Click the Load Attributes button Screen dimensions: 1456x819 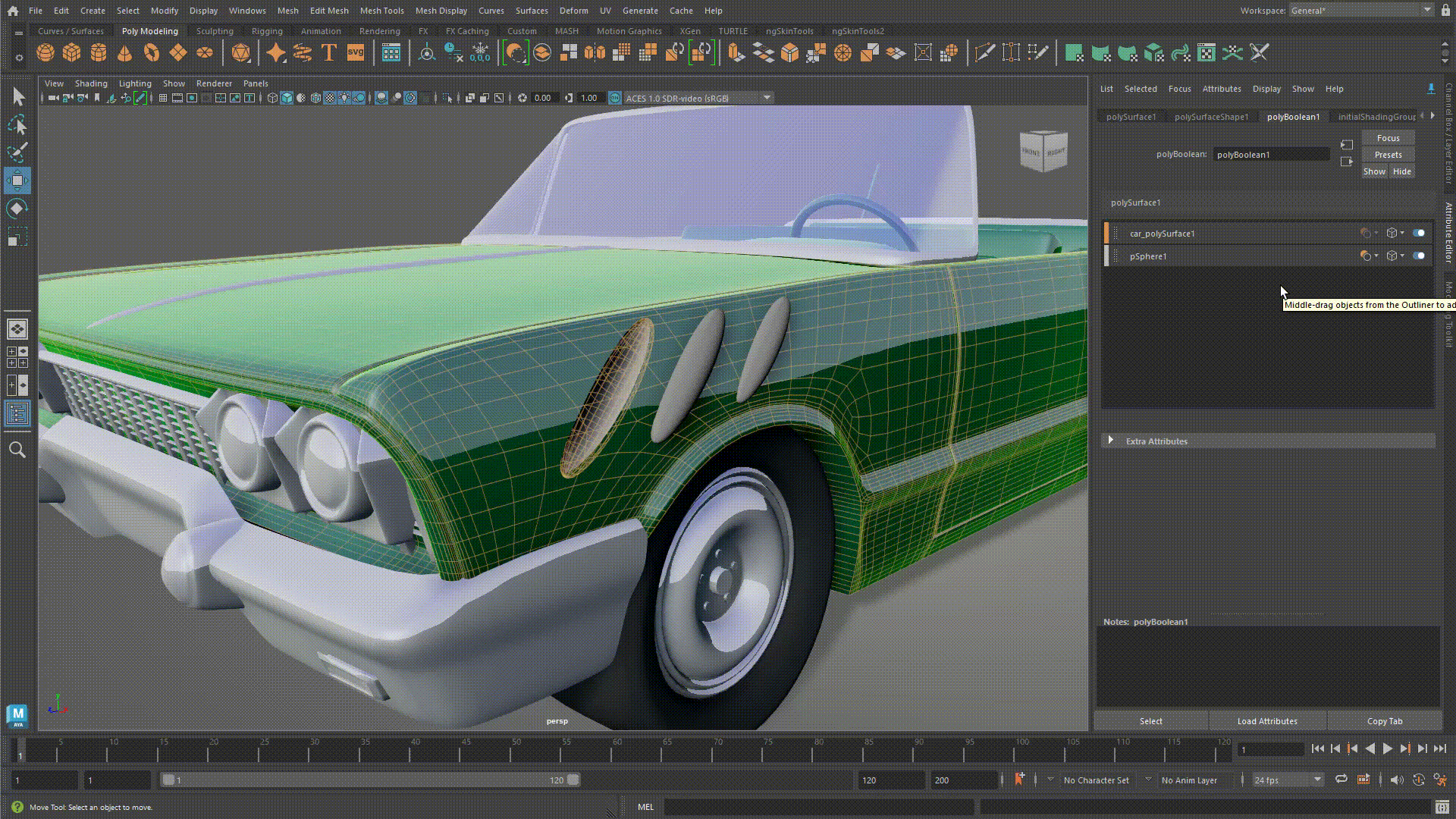1267,721
